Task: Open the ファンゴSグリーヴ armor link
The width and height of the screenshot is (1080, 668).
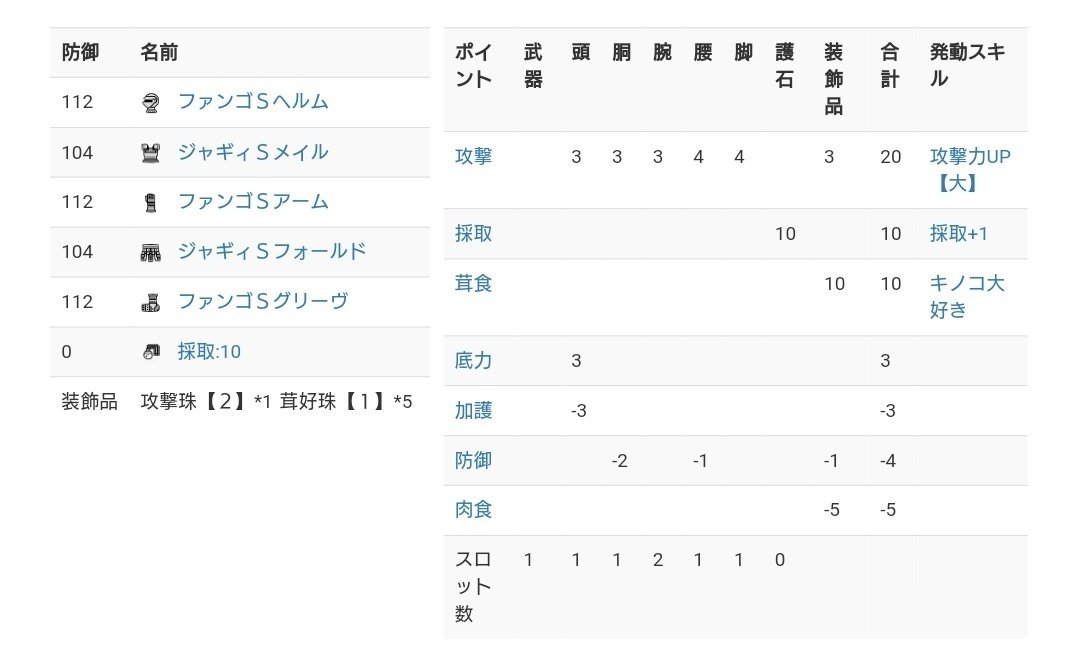Action: (263, 301)
